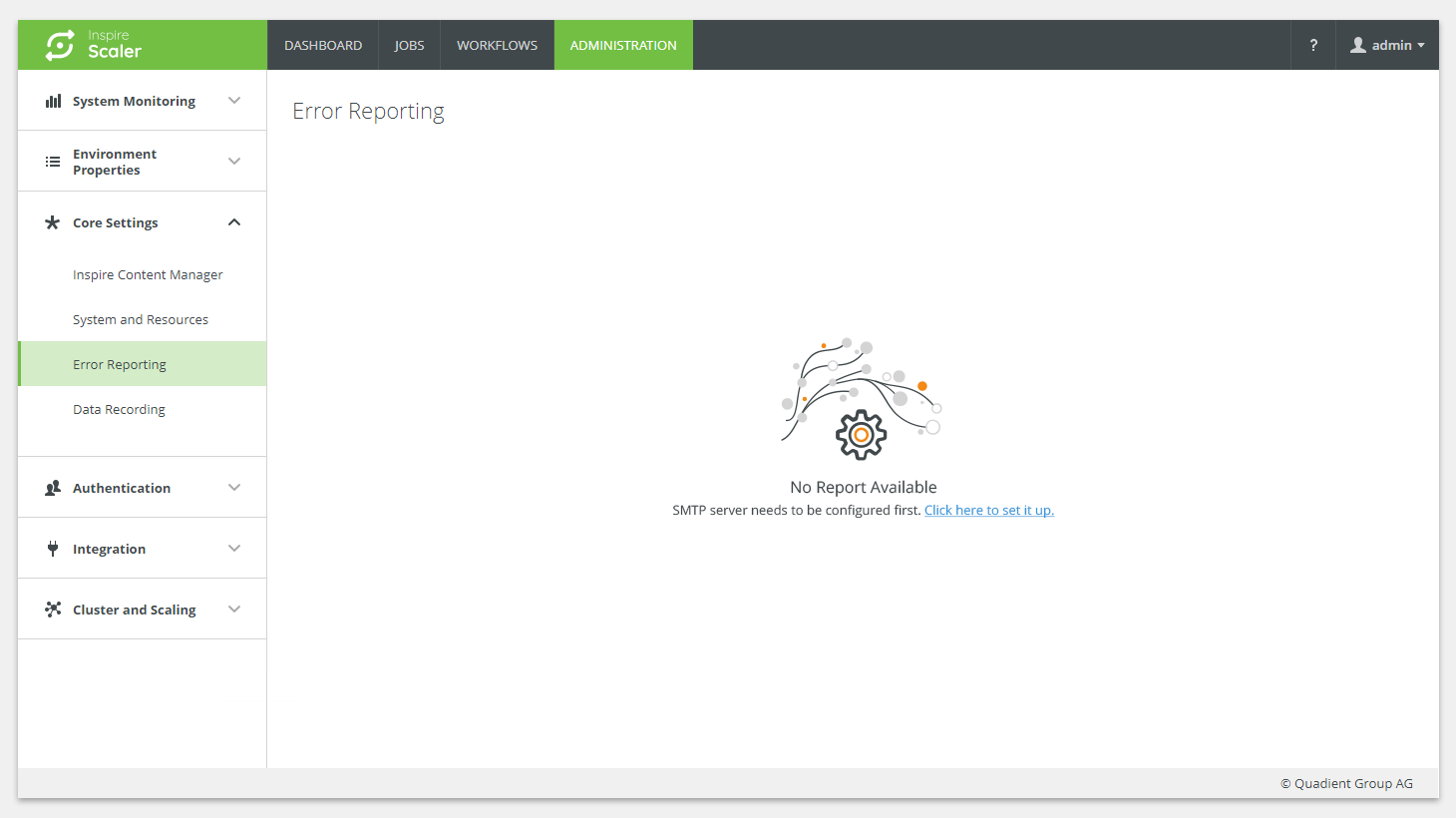This screenshot has height=818, width=1456.
Task: Click the System Monitoring label
Action: pos(134,101)
